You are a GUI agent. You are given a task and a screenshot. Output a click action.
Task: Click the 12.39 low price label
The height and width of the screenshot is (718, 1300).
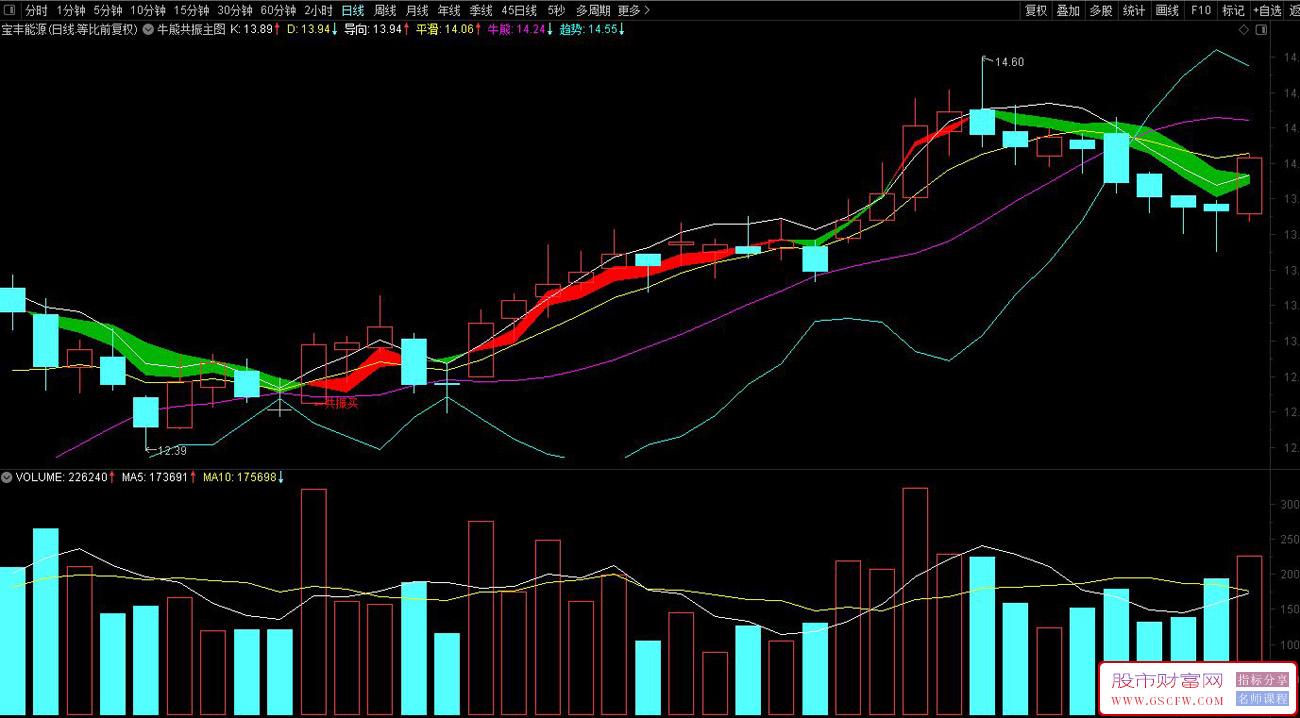coord(172,451)
